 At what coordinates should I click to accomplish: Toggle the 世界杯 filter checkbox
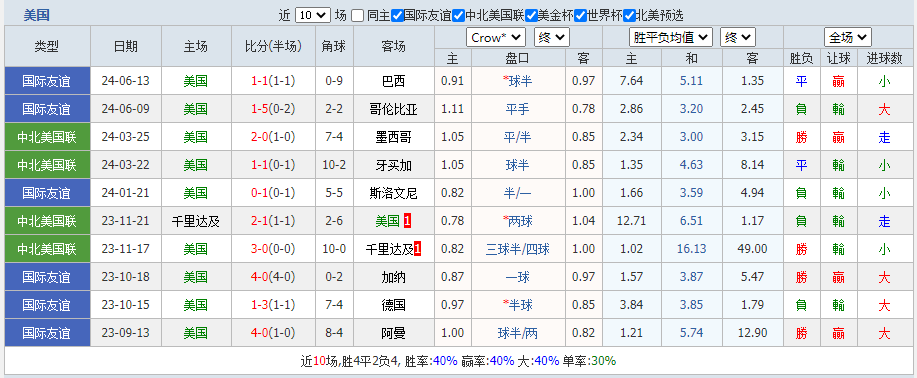coord(580,16)
